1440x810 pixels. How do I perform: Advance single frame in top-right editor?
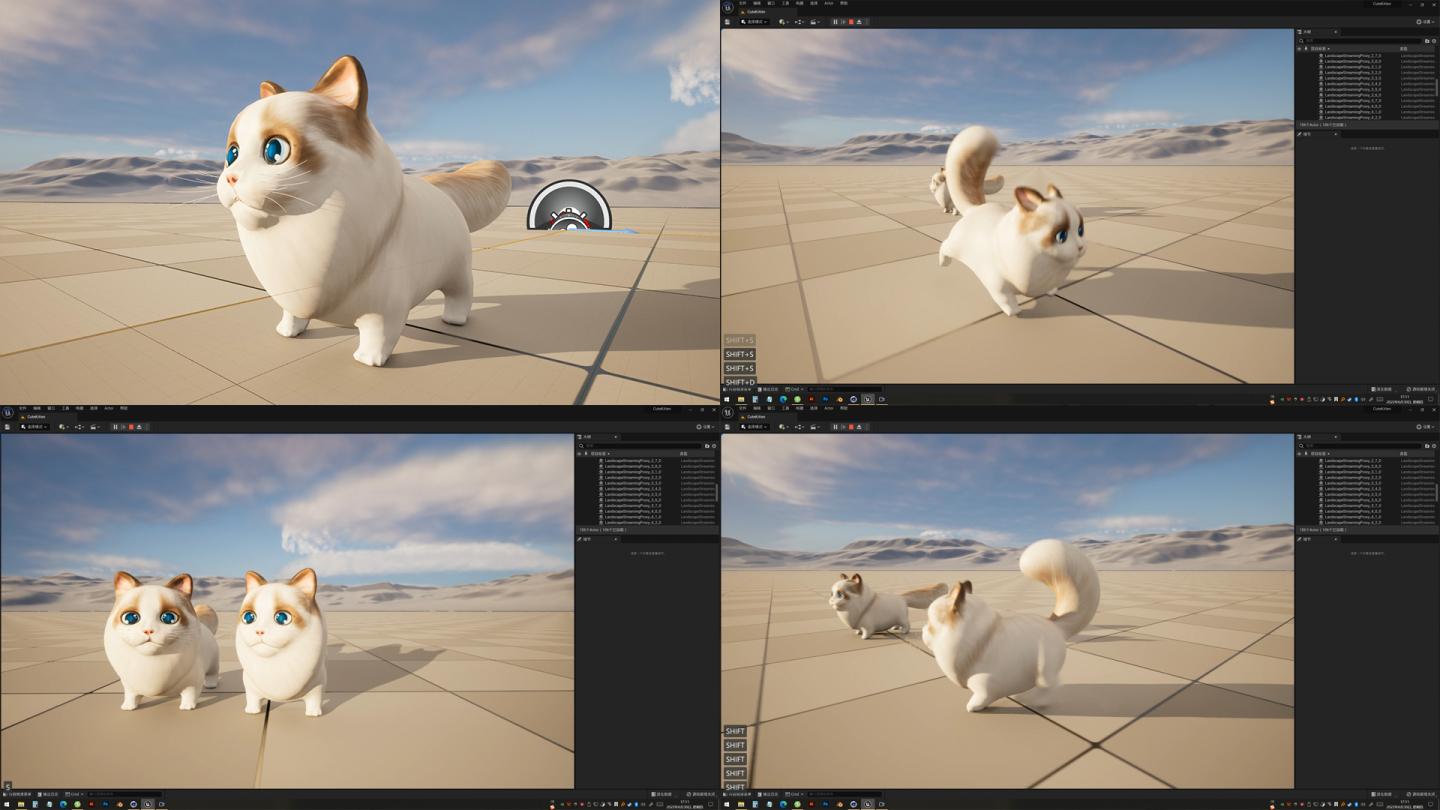pos(843,22)
